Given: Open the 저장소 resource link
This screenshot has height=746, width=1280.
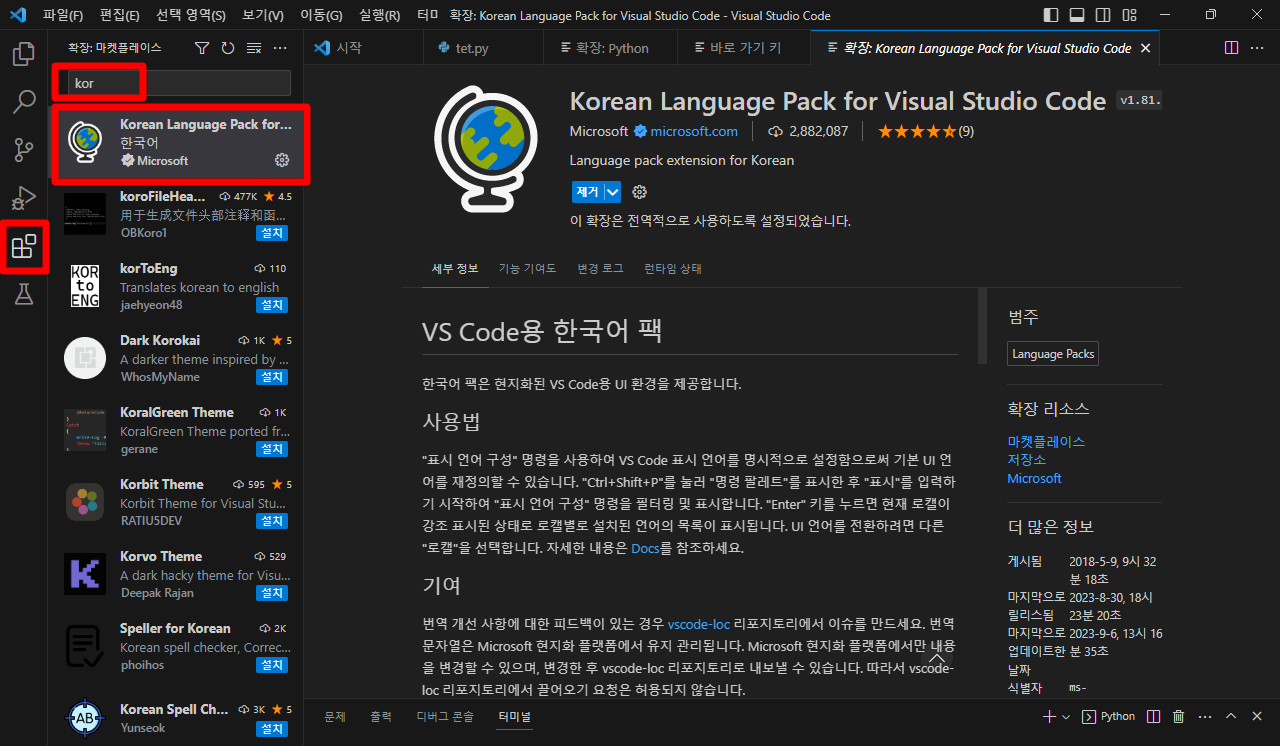Looking at the screenshot, I should click(x=1027, y=459).
